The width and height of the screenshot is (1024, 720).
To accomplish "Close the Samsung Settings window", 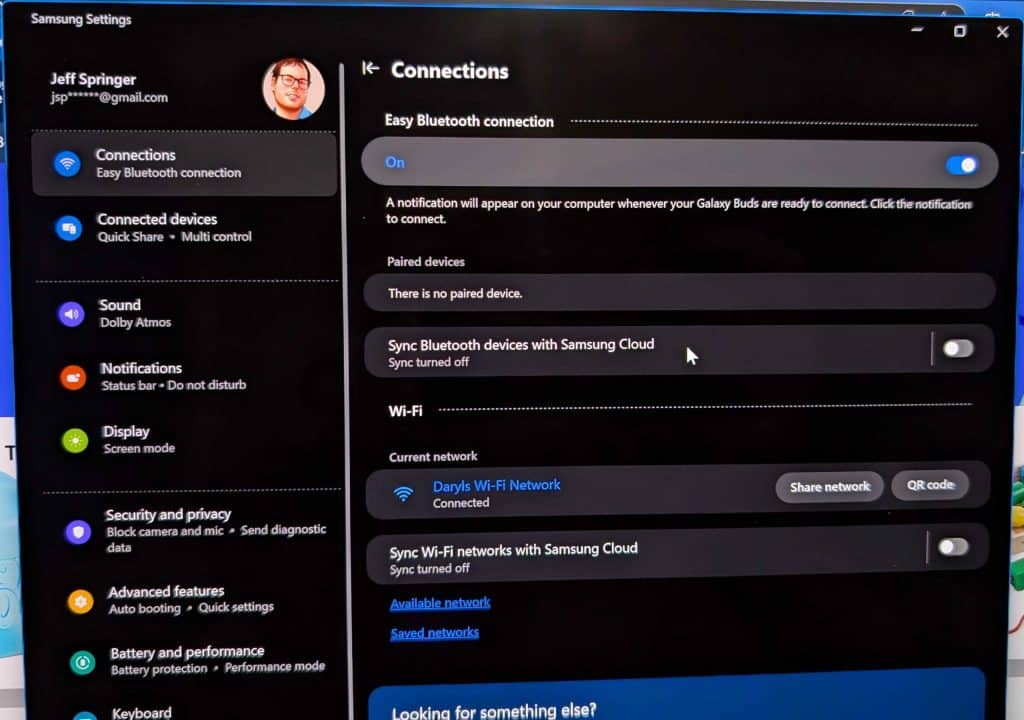I will click(x=1002, y=31).
